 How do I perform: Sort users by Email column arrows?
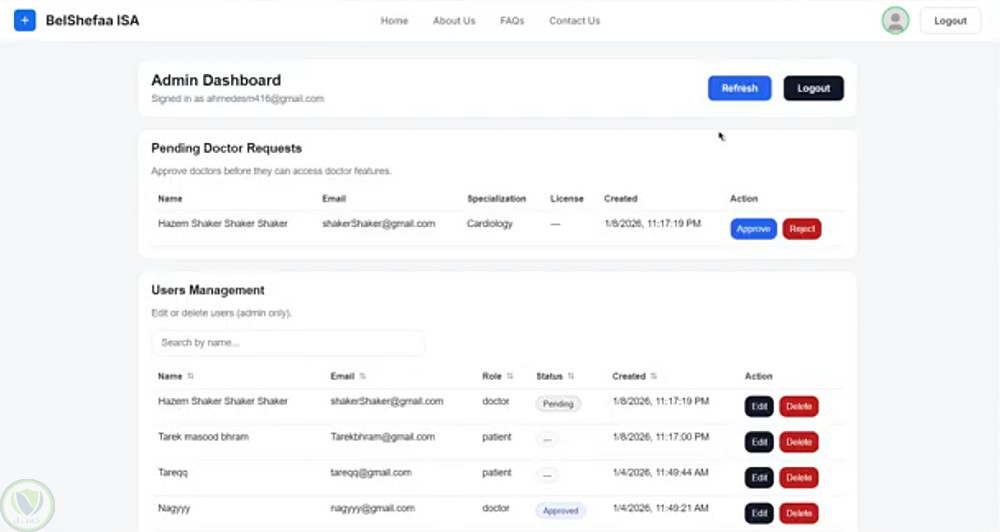click(x=362, y=376)
